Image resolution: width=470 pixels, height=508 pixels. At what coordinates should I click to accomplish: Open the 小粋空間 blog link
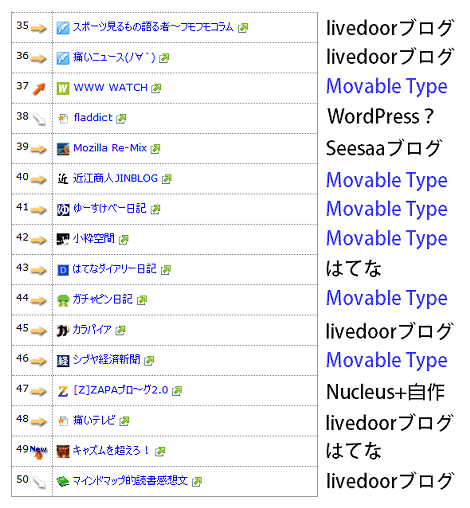coord(94,239)
